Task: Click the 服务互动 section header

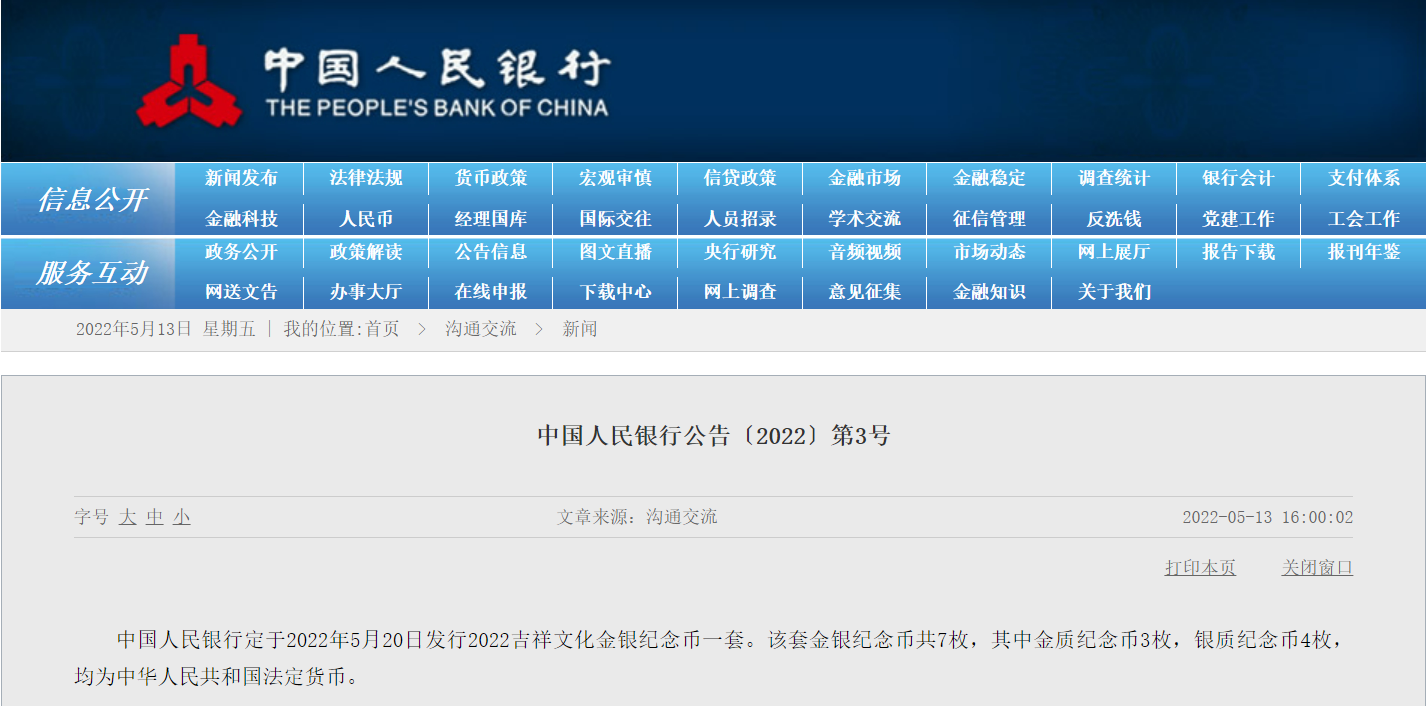Action: click(x=92, y=272)
